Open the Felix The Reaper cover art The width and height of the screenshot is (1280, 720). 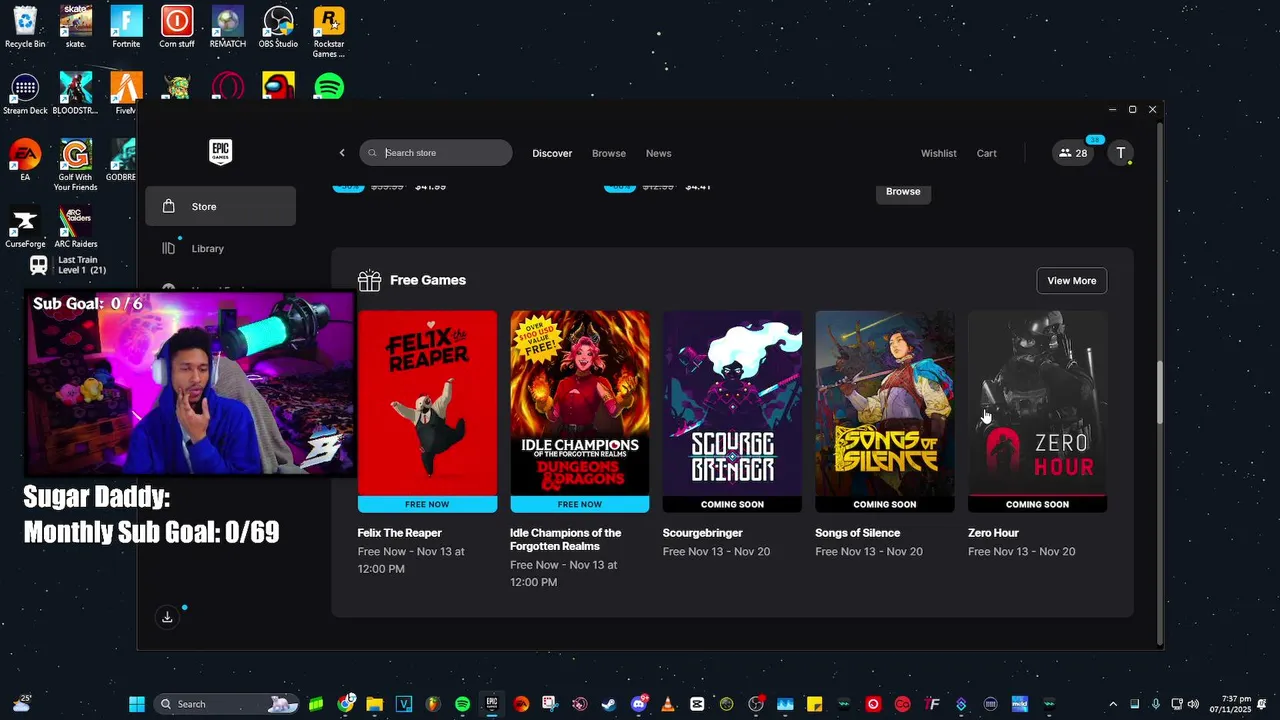pyautogui.click(x=427, y=411)
